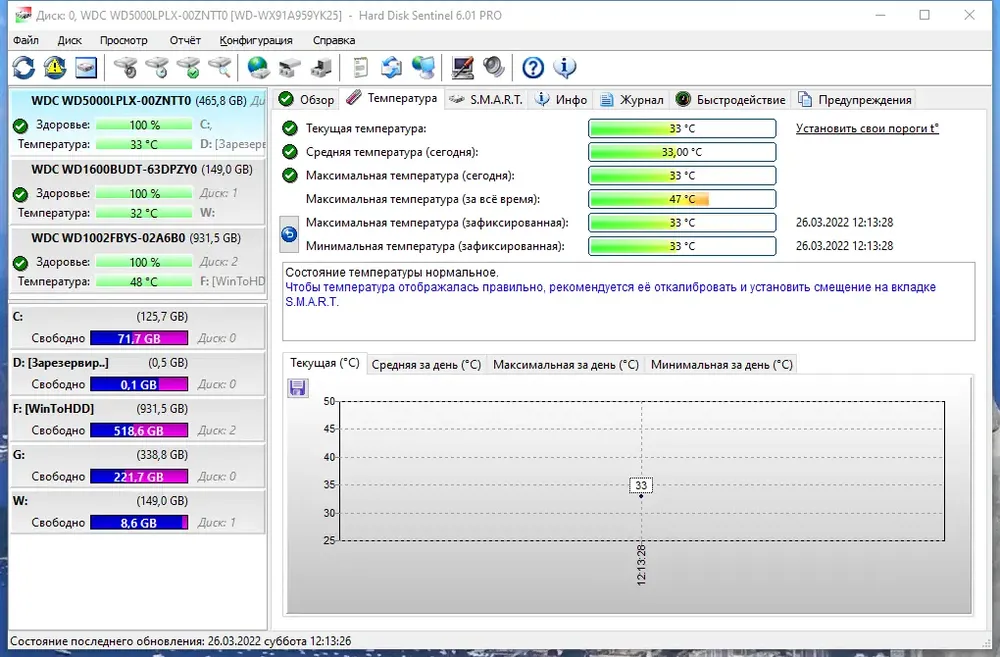This screenshot has height=657, width=1000.
Task: Click green check icon next to Текущая температура
Action: coord(290,128)
